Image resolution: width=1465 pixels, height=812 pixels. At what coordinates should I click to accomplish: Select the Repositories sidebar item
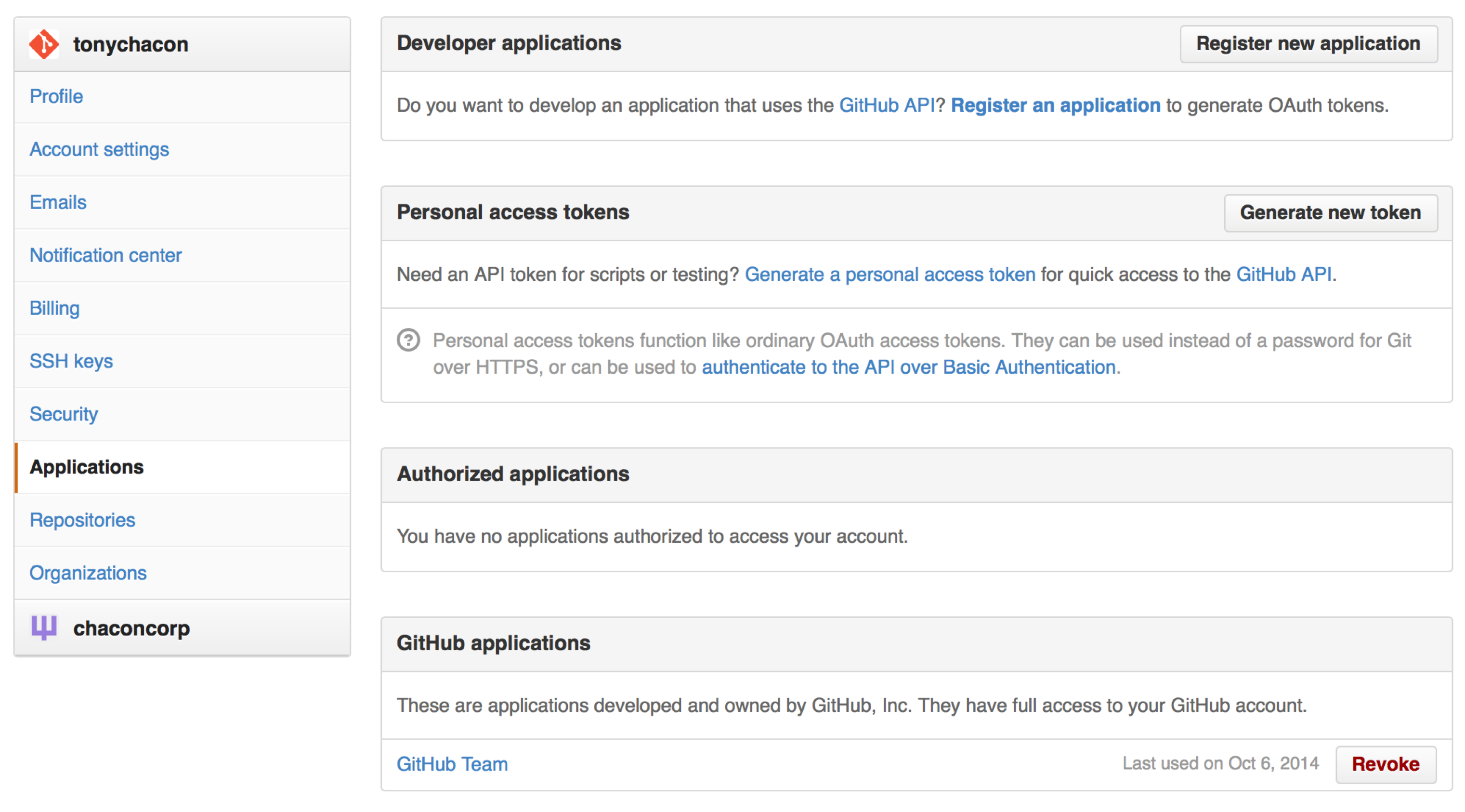(82, 519)
